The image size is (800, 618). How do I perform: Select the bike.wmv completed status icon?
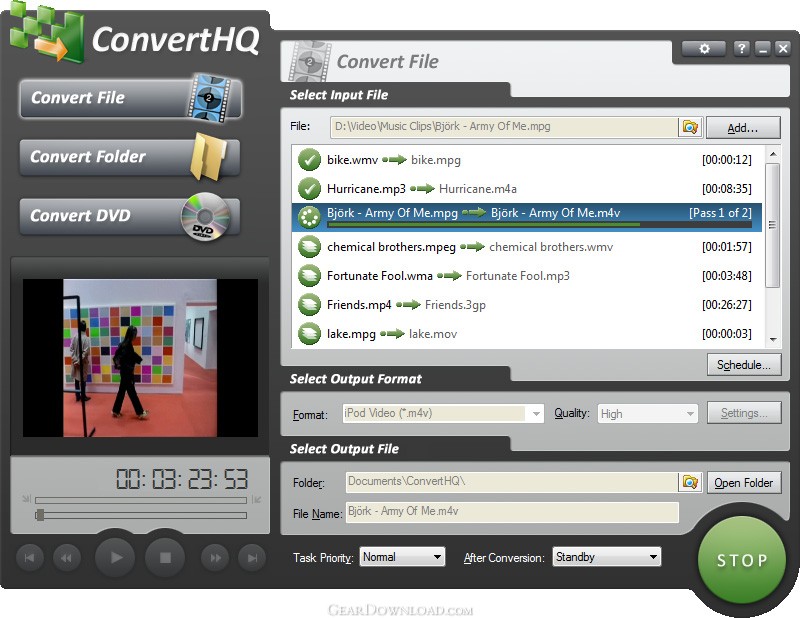pos(309,160)
